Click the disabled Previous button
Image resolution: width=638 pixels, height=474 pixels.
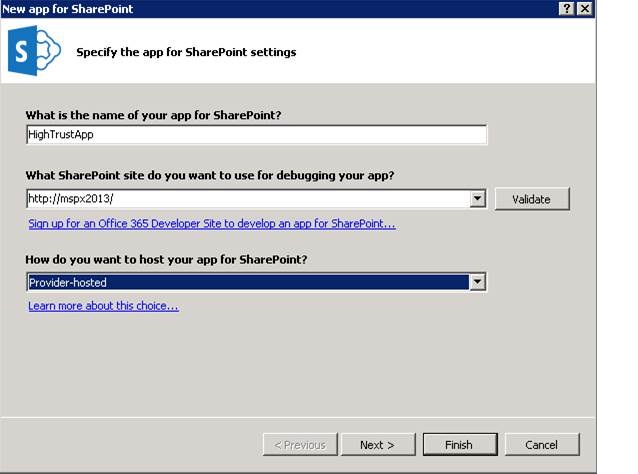(x=300, y=445)
